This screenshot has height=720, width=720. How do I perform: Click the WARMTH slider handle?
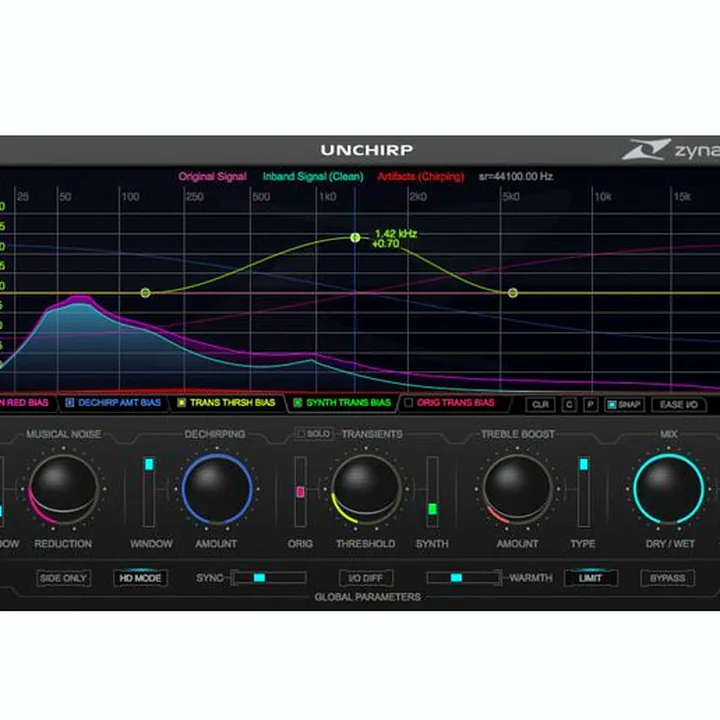click(456, 578)
